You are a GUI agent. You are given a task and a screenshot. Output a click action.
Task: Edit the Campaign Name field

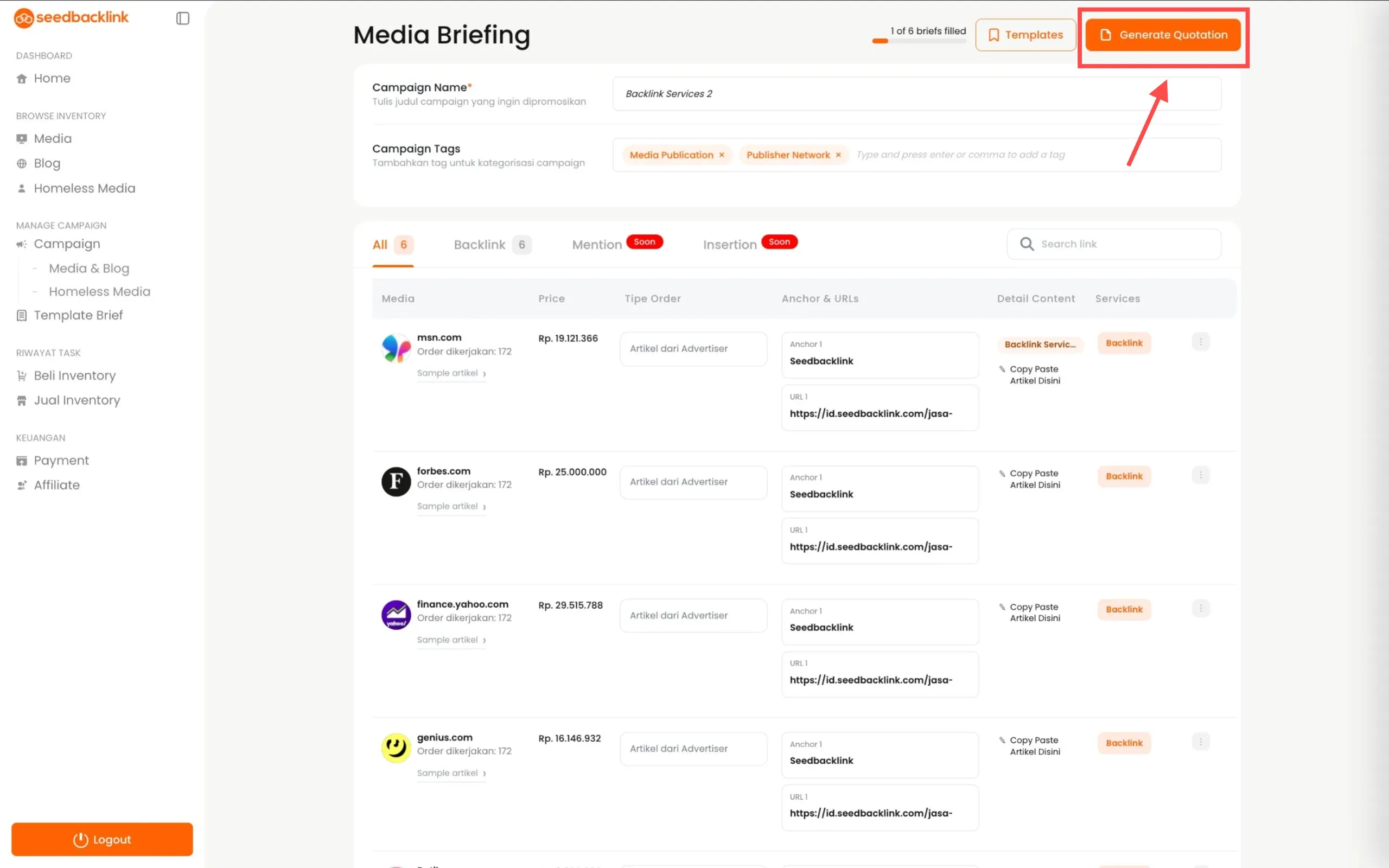(x=916, y=93)
